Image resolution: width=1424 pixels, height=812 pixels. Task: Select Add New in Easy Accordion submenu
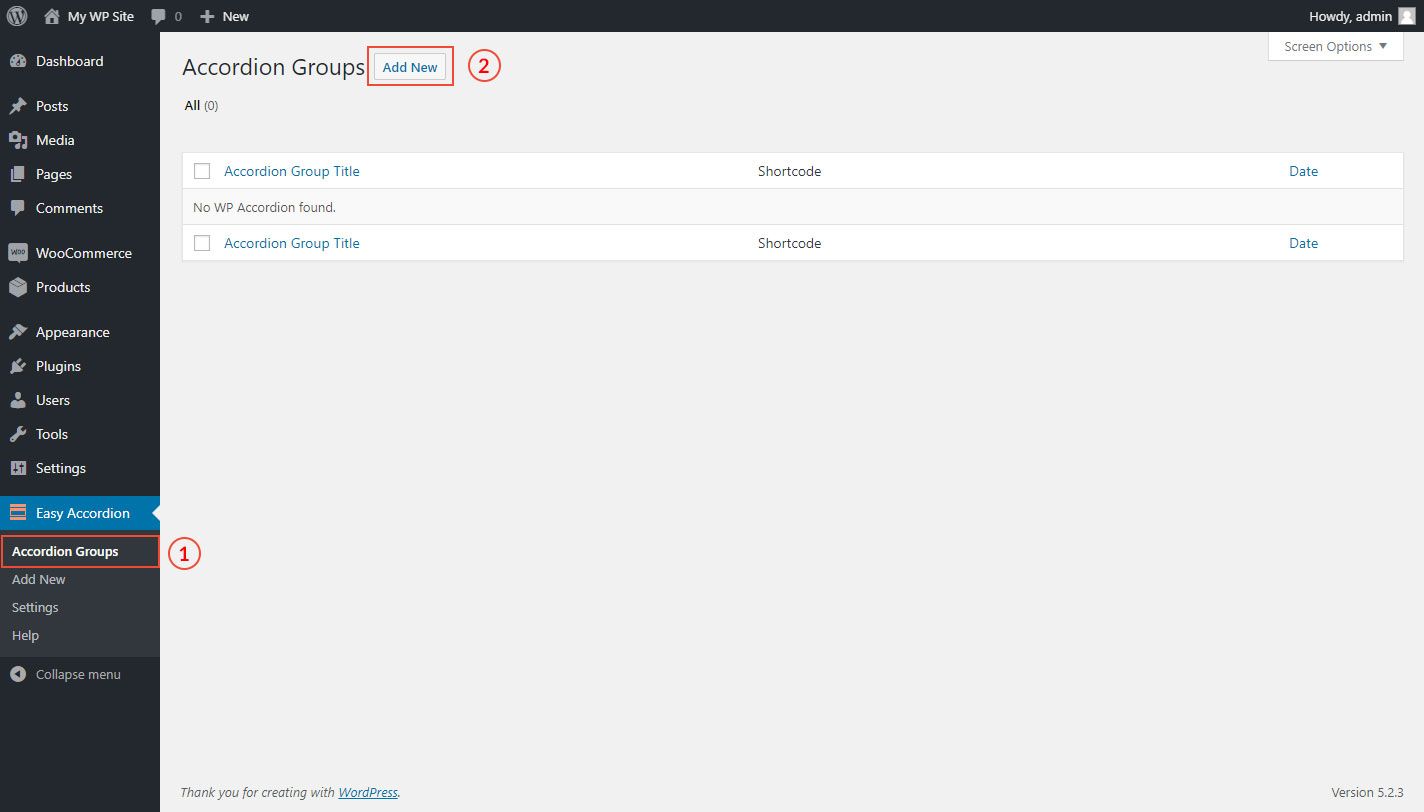click(x=39, y=579)
